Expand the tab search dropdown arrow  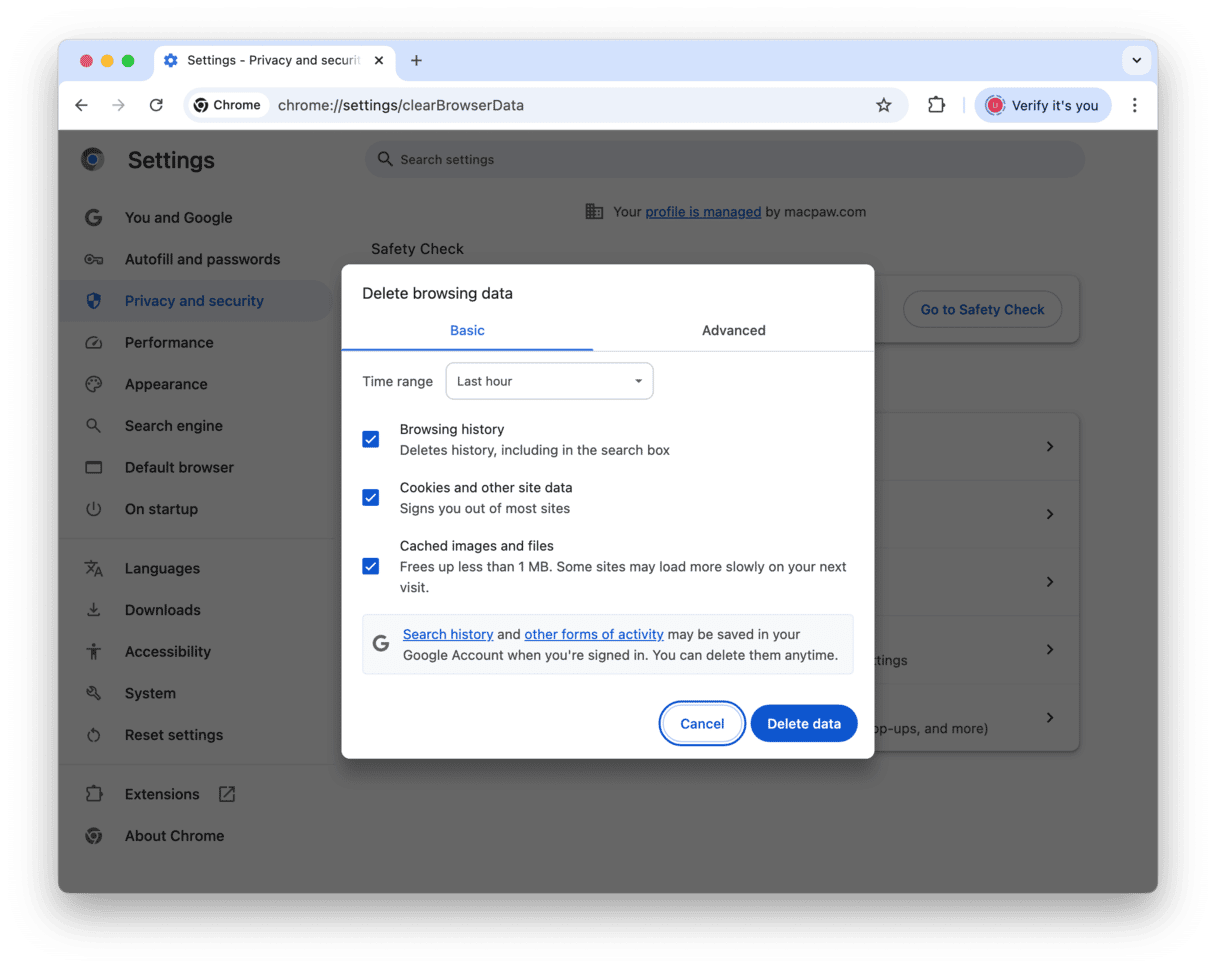pos(1136,61)
